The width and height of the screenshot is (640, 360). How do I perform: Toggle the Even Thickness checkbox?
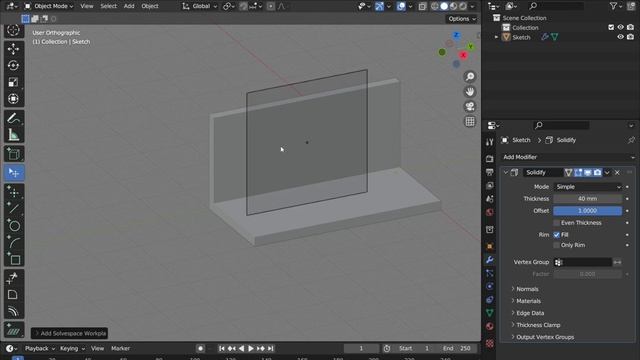(556, 223)
